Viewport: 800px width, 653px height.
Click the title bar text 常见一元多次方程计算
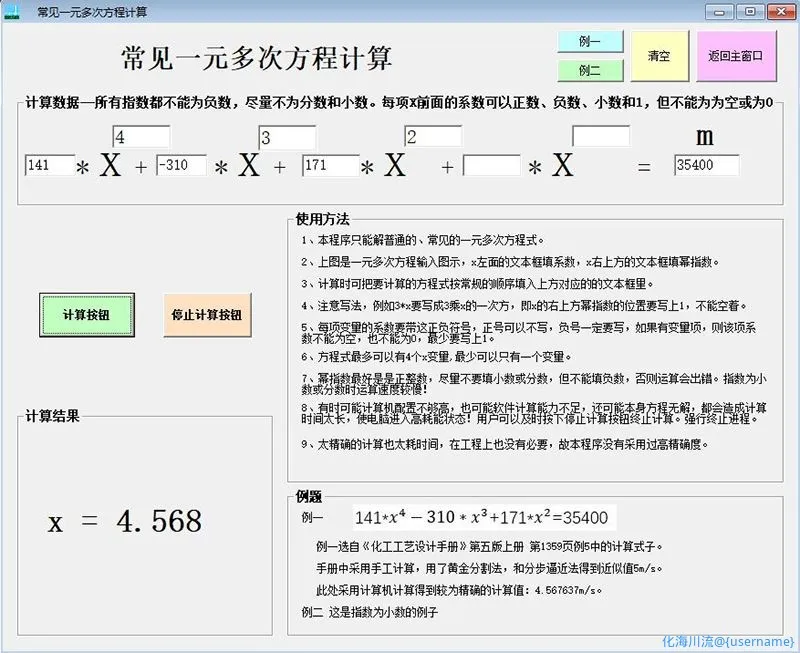click(x=92, y=12)
